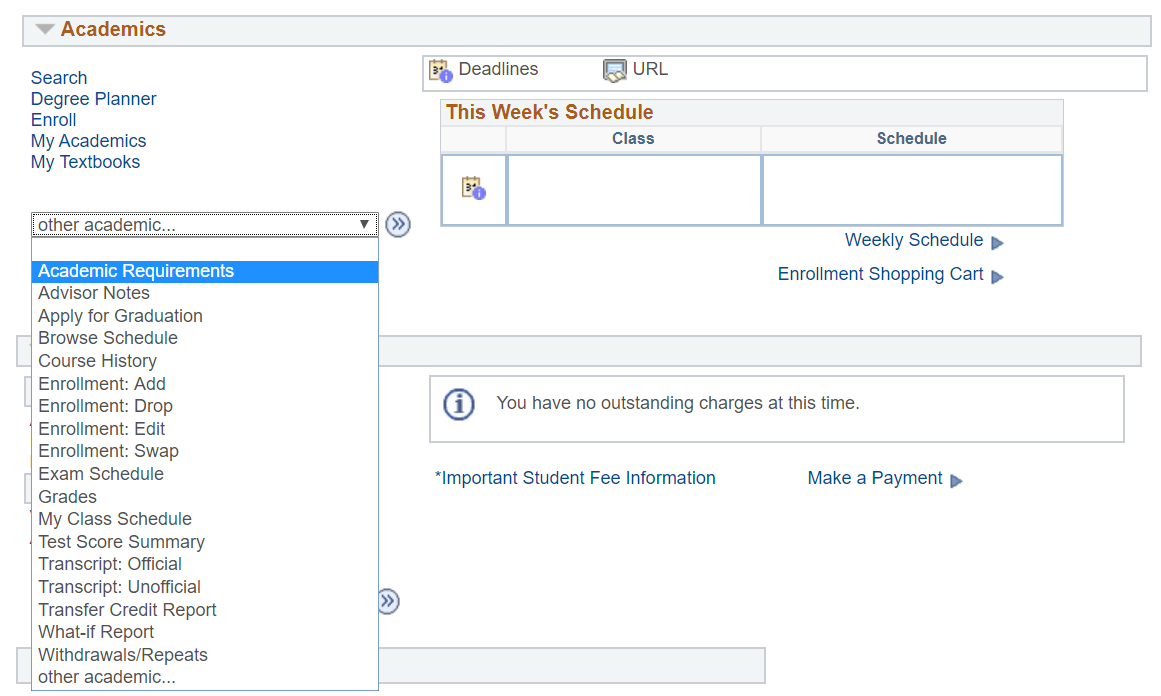The width and height of the screenshot is (1161, 696).
Task: Open Important Student Fee Information link
Action: (x=575, y=478)
